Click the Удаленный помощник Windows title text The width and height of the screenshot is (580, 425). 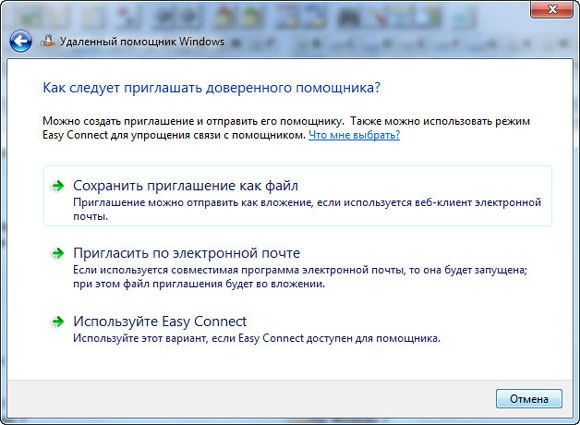pos(142,41)
